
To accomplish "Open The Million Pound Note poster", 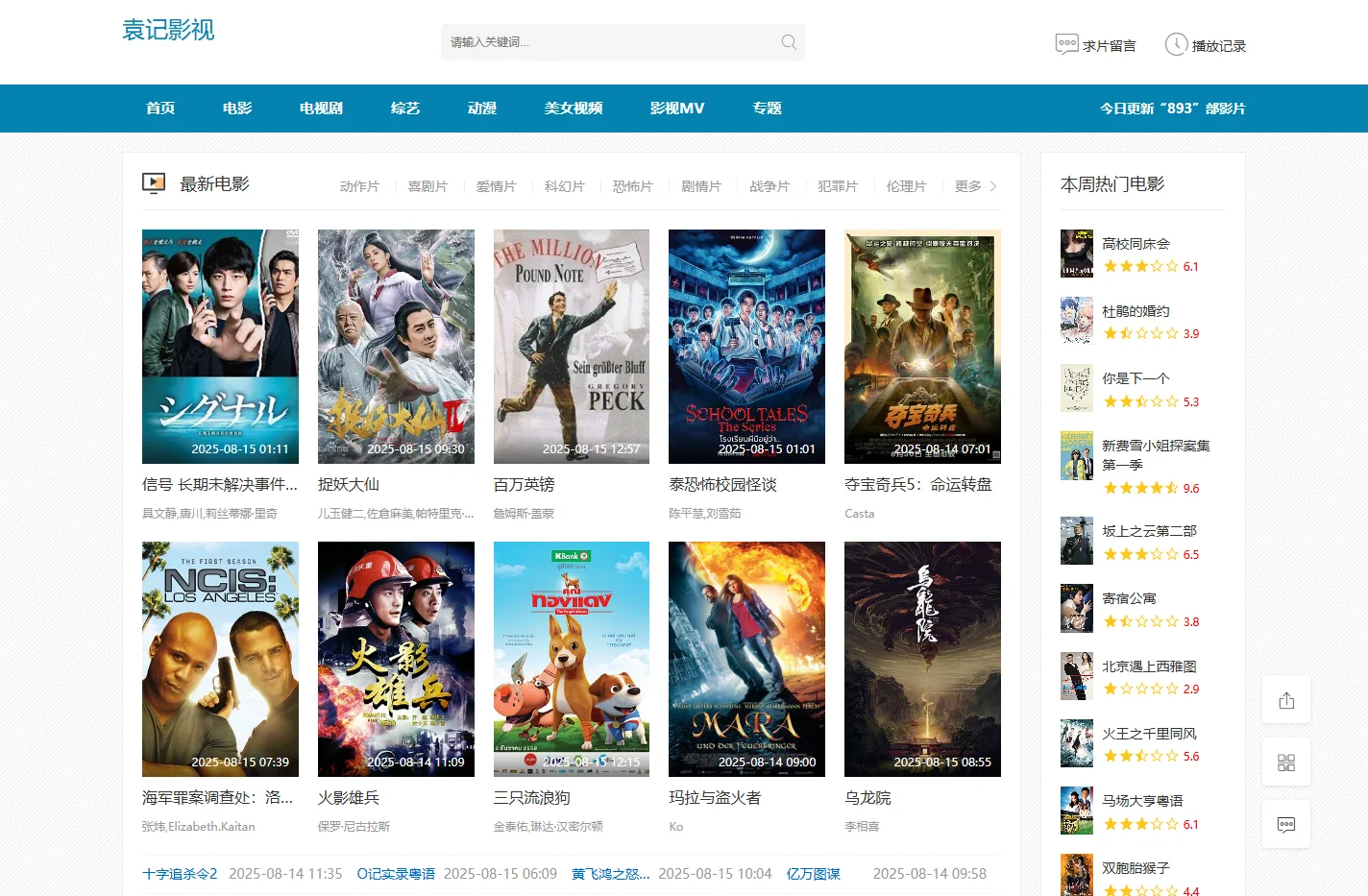I will pyautogui.click(x=572, y=347).
